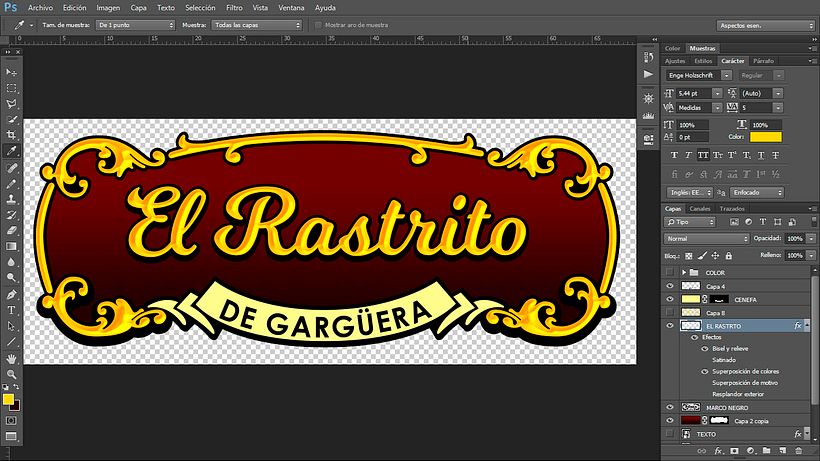Toggle Strikethrough text style

[776, 155]
